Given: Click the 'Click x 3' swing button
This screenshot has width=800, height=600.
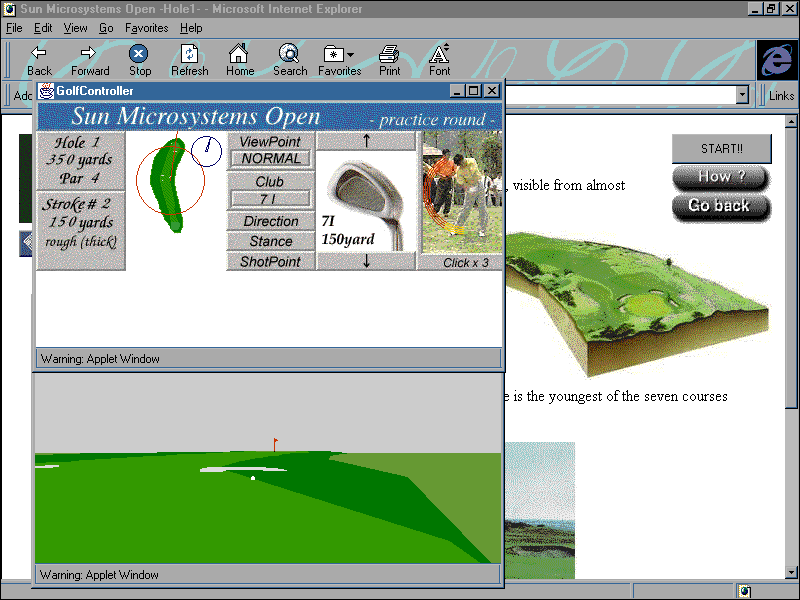Looking at the screenshot, I should (462, 263).
